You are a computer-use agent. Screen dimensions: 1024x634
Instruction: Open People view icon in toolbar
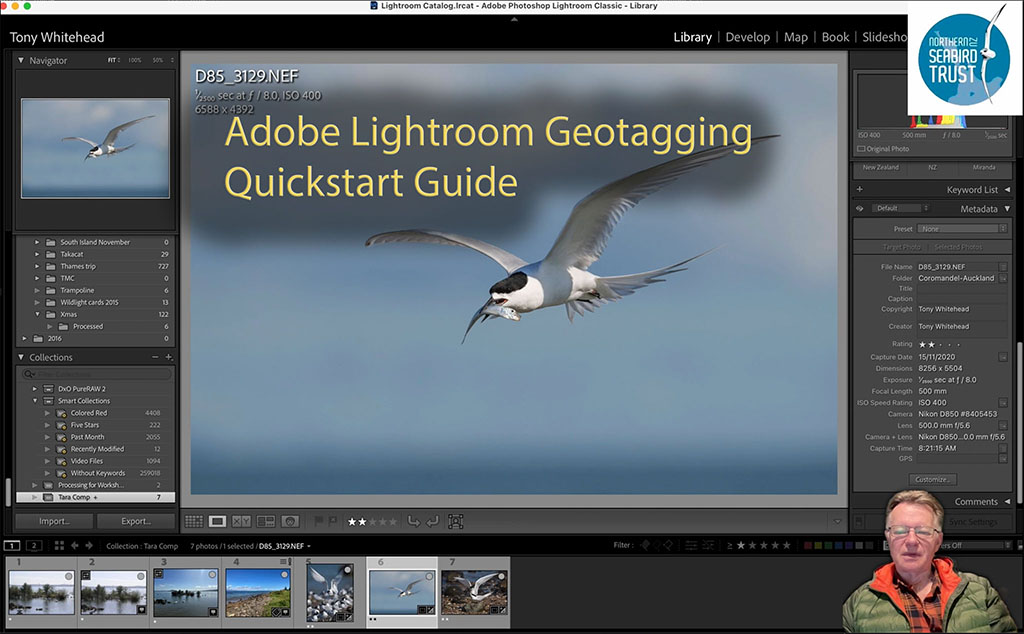[x=290, y=521]
